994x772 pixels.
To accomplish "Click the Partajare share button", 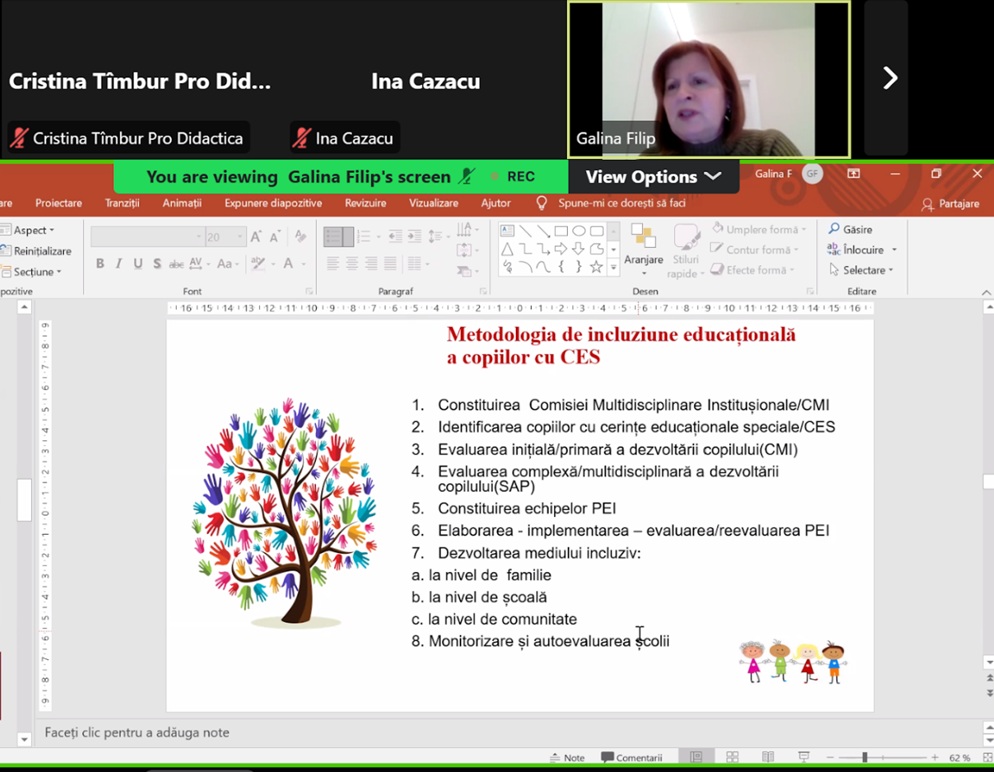I will point(950,204).
